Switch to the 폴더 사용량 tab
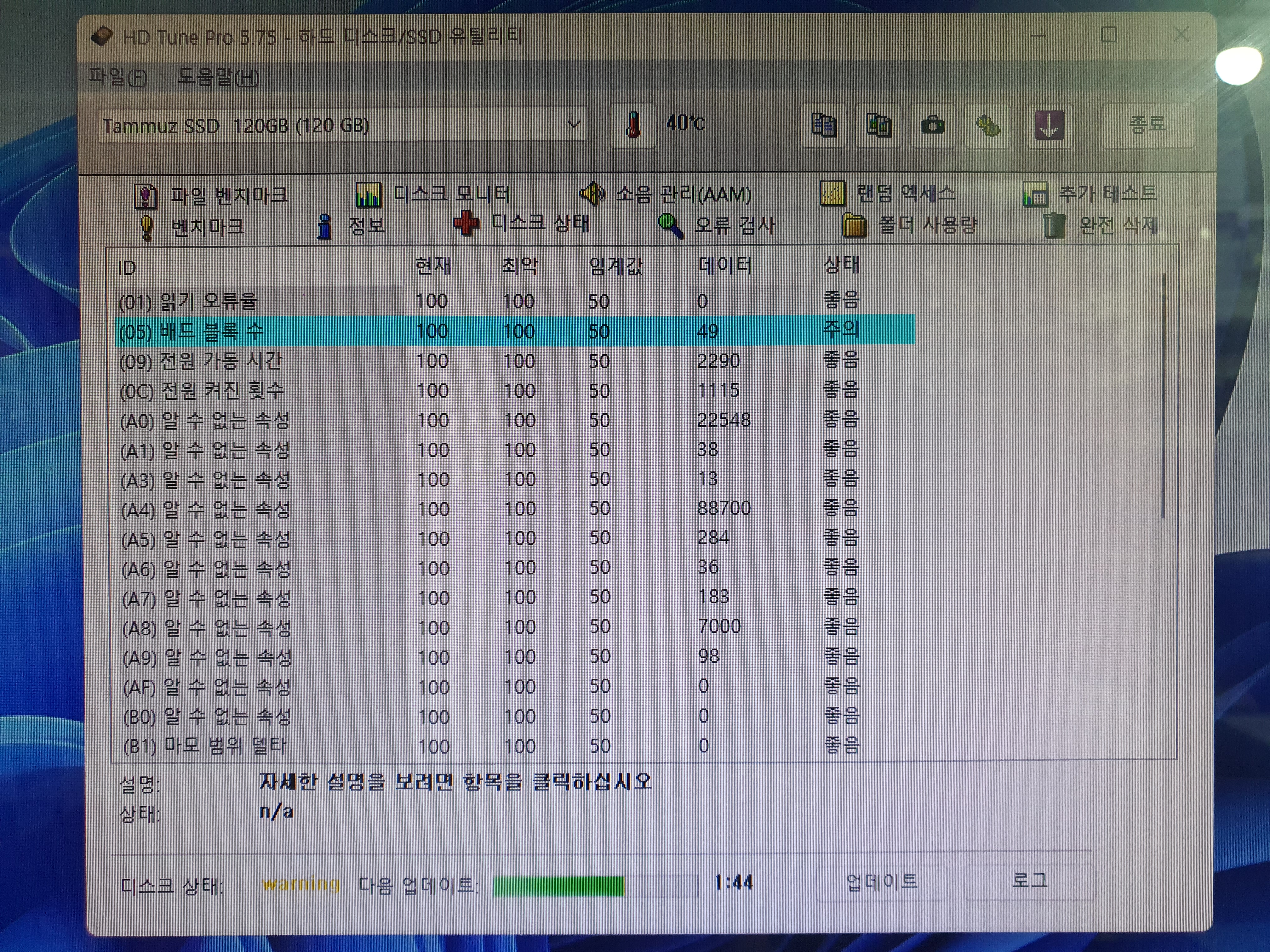The image size is (1270, 952). coord(909,225)
